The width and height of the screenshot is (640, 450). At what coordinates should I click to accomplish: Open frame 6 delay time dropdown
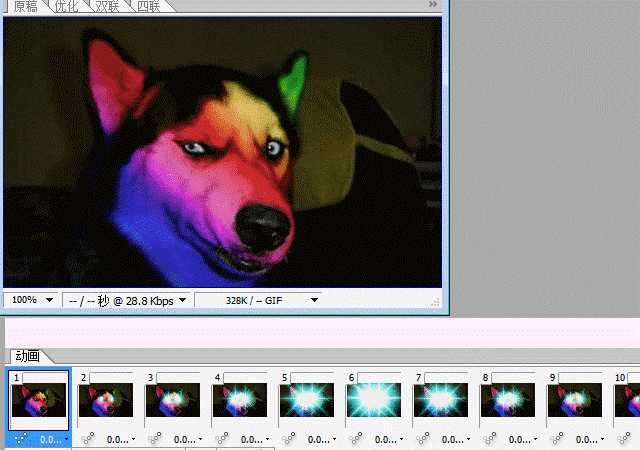(389, 440)
